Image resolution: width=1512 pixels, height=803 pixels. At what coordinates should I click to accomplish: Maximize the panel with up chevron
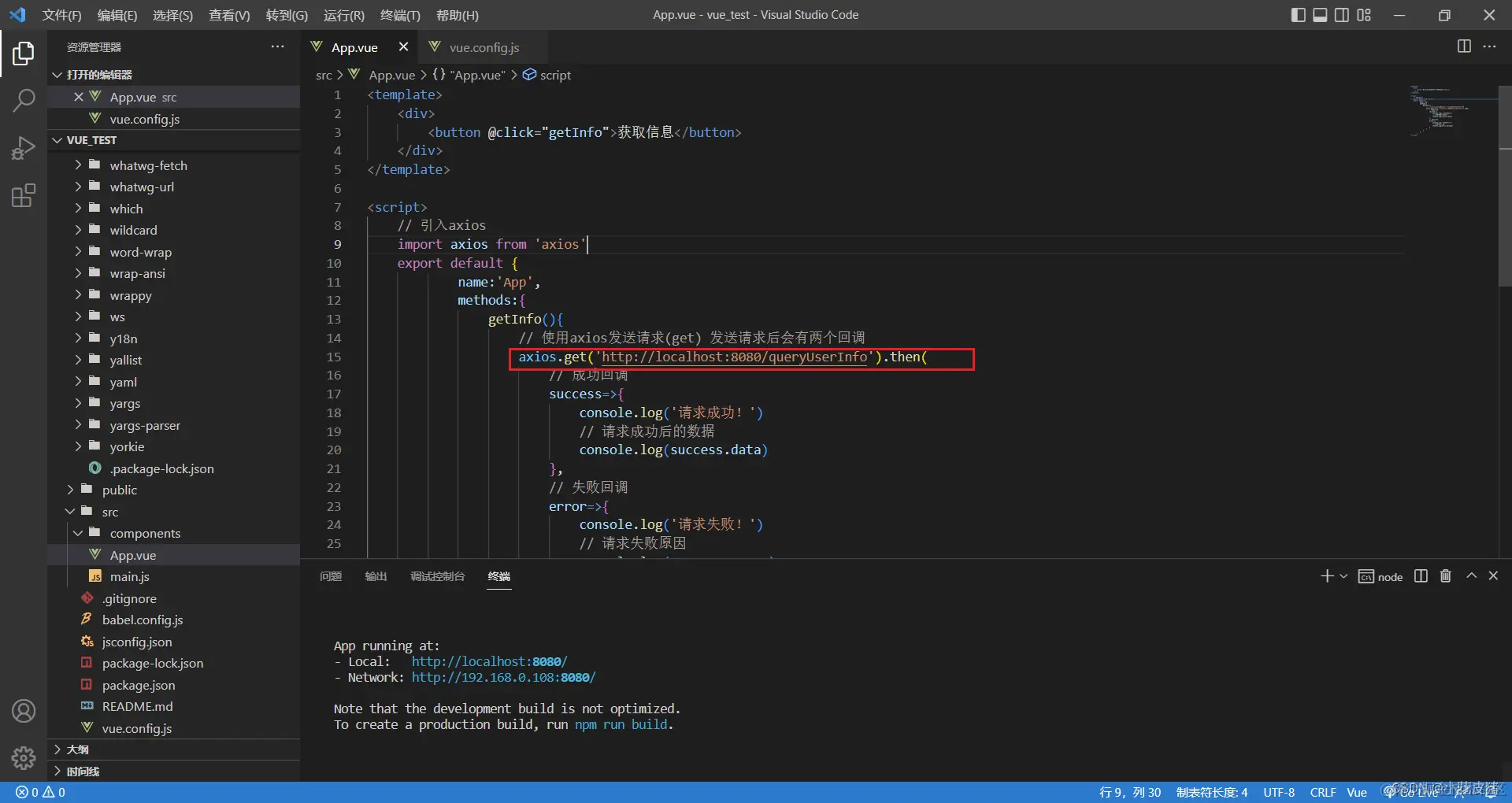(x=1471, y=576)
